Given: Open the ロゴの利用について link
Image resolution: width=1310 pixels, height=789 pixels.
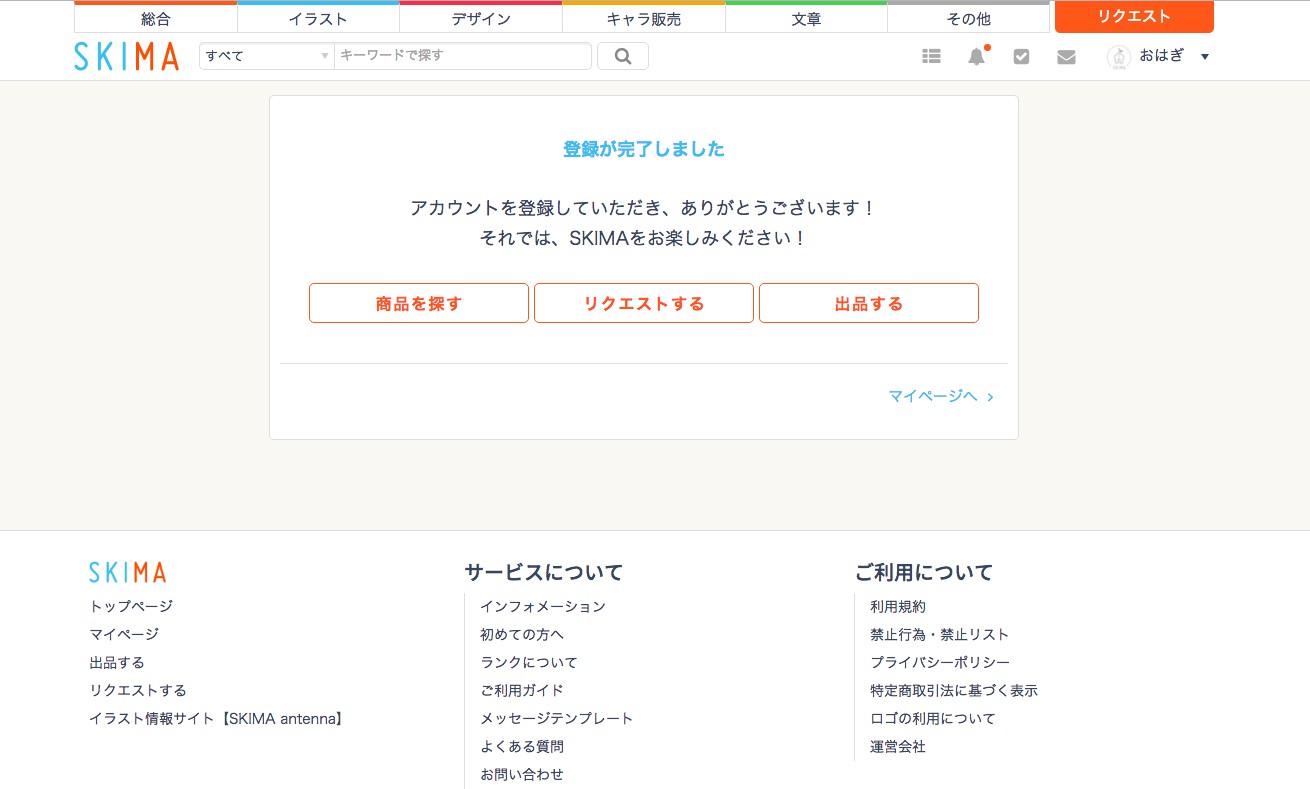Looking at the screenshot, I should point(933,718).
